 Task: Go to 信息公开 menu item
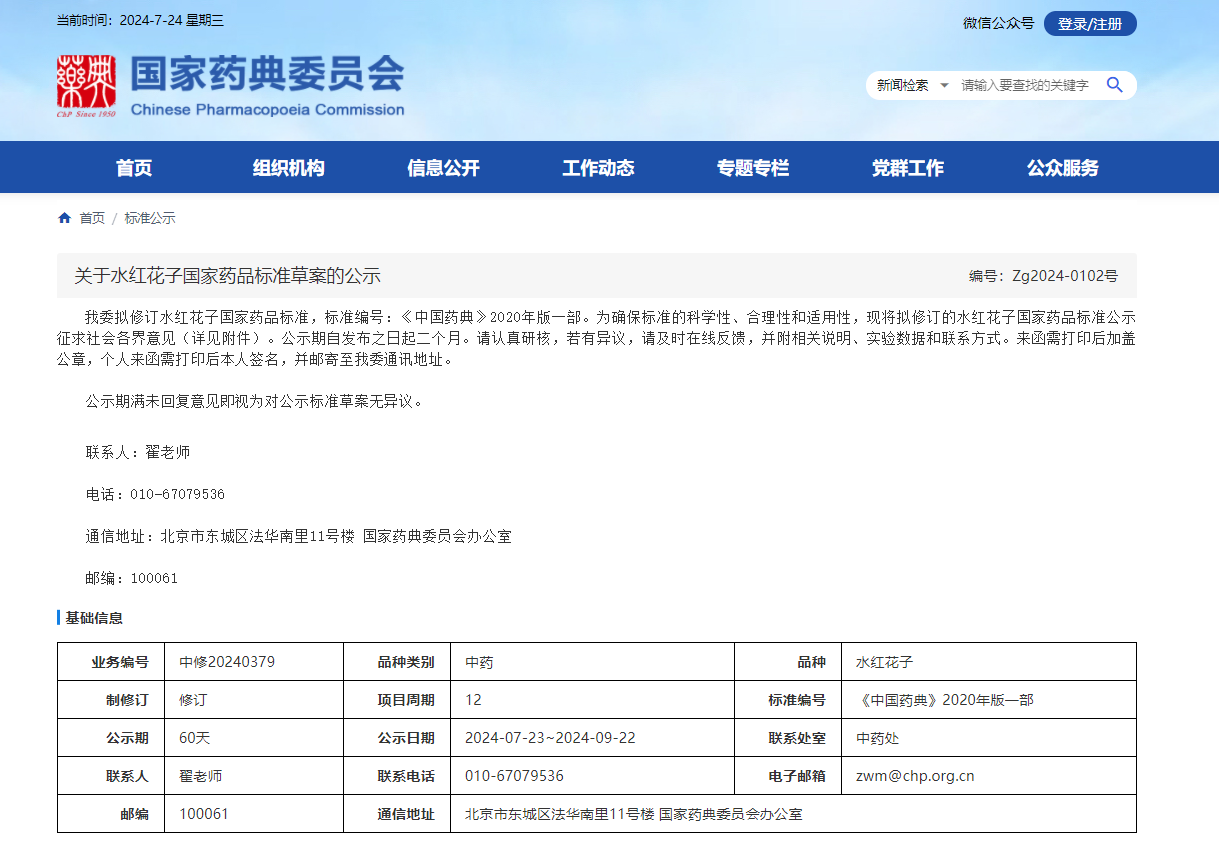click(443, 168)
